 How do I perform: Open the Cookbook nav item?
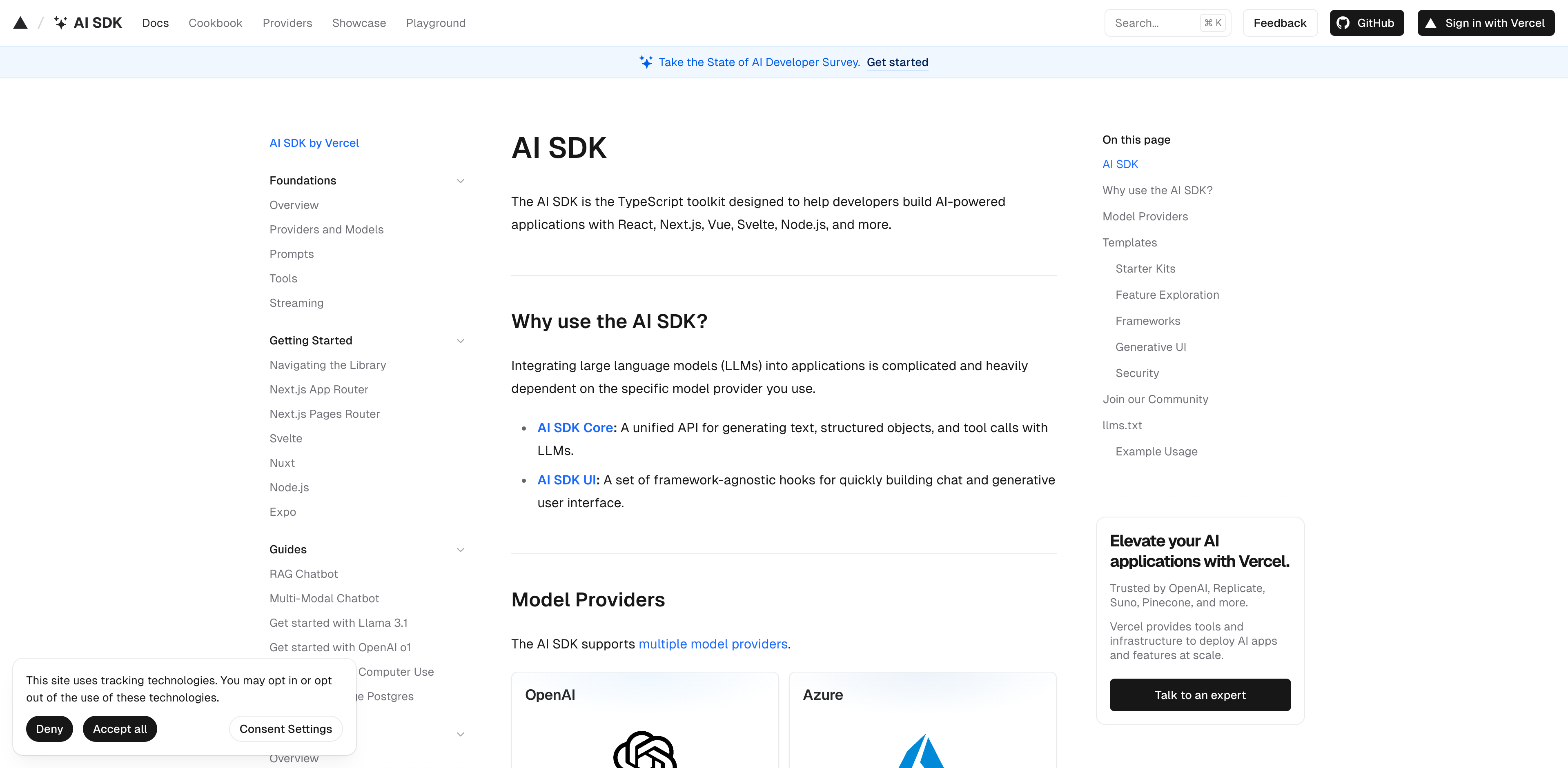216,23
